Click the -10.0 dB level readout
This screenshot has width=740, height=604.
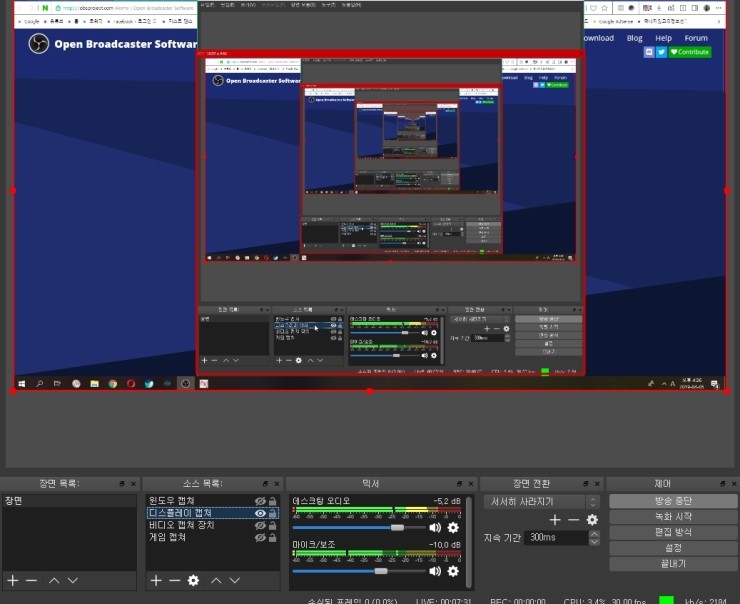point(445,545)
